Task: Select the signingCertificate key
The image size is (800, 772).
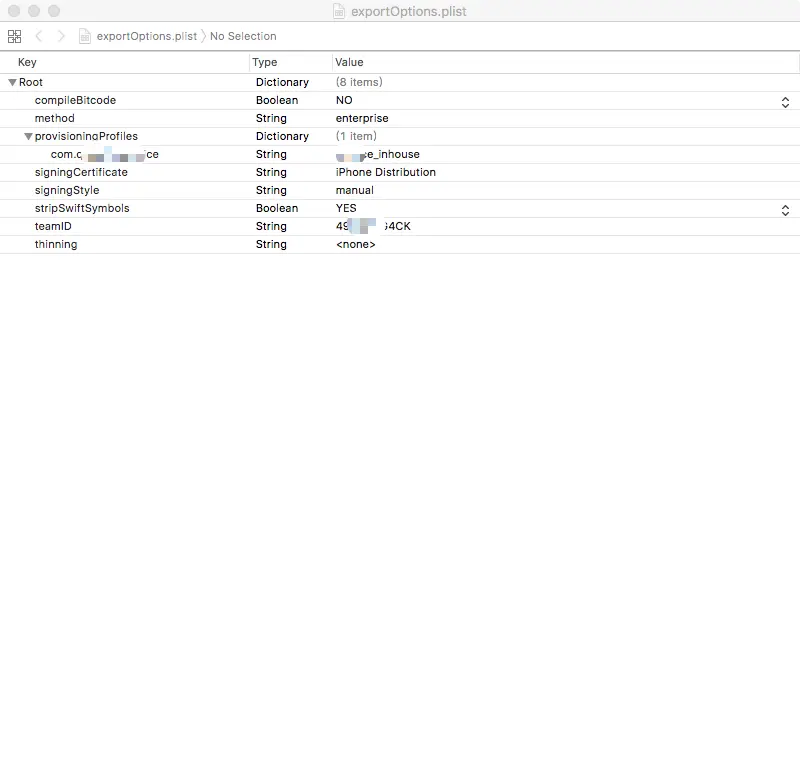Action: 81,172
